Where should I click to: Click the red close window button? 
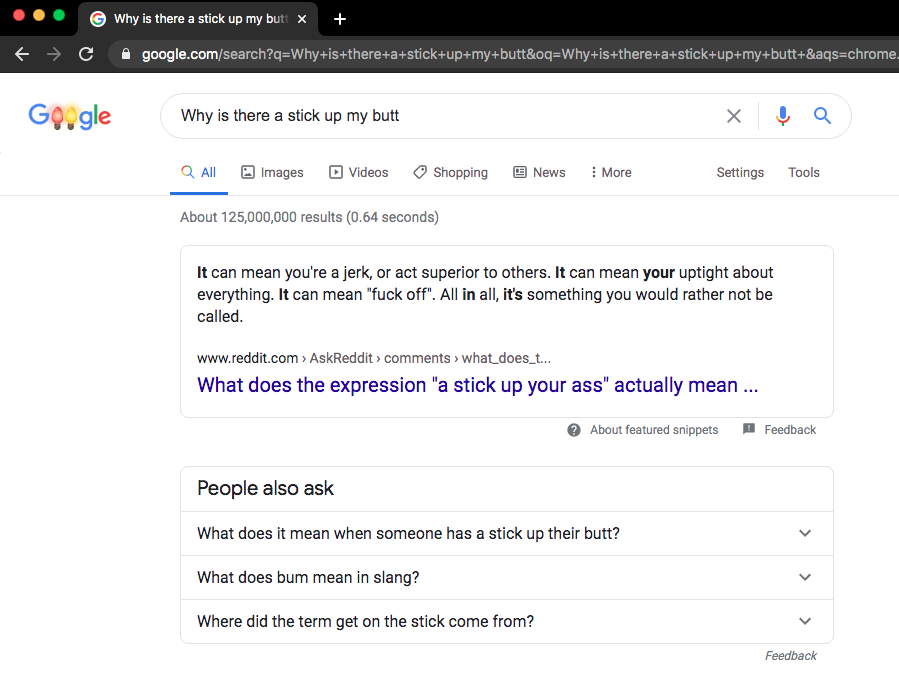(19, 15)
